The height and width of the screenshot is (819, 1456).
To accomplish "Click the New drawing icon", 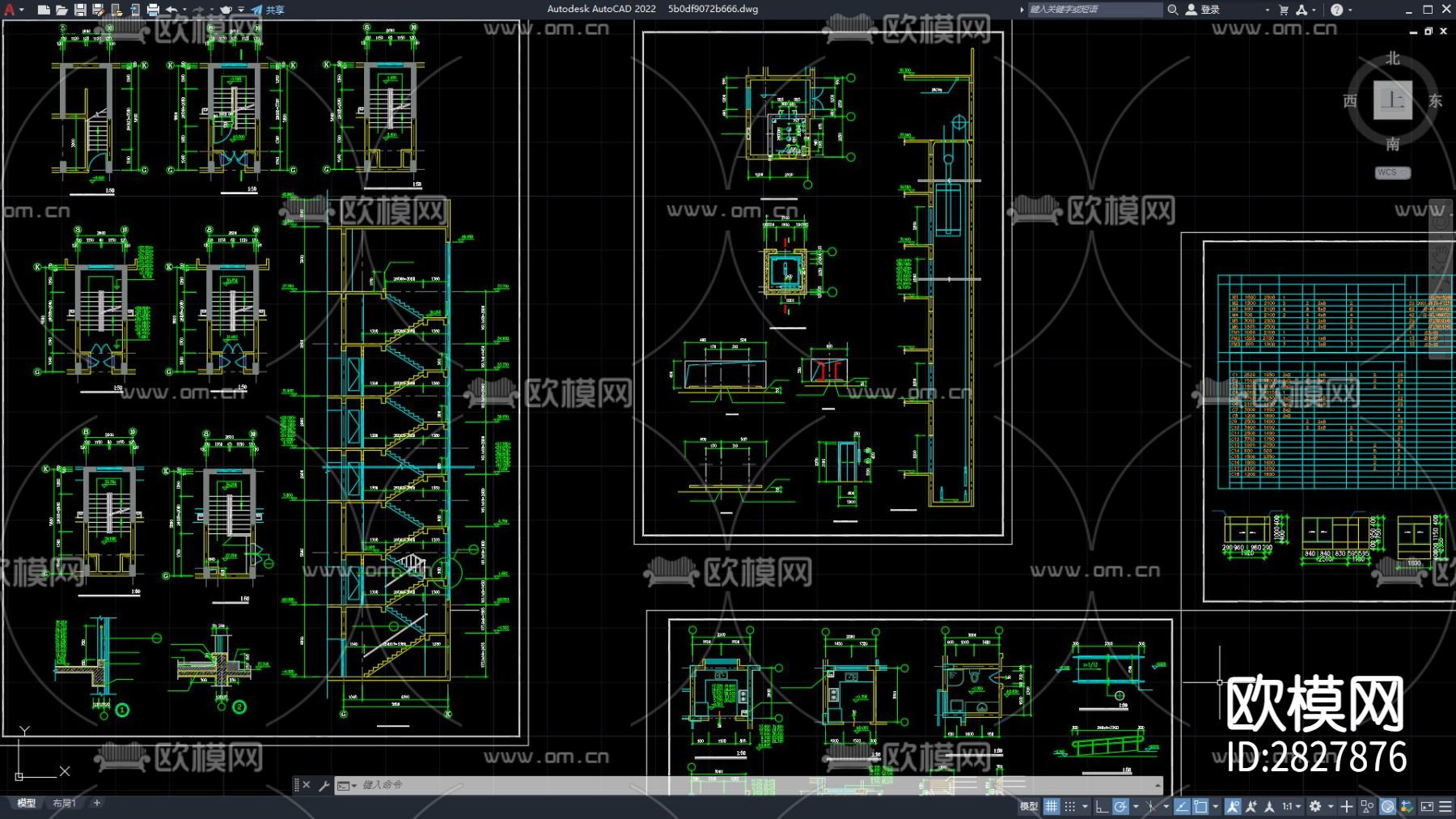I will click(44, 10).
